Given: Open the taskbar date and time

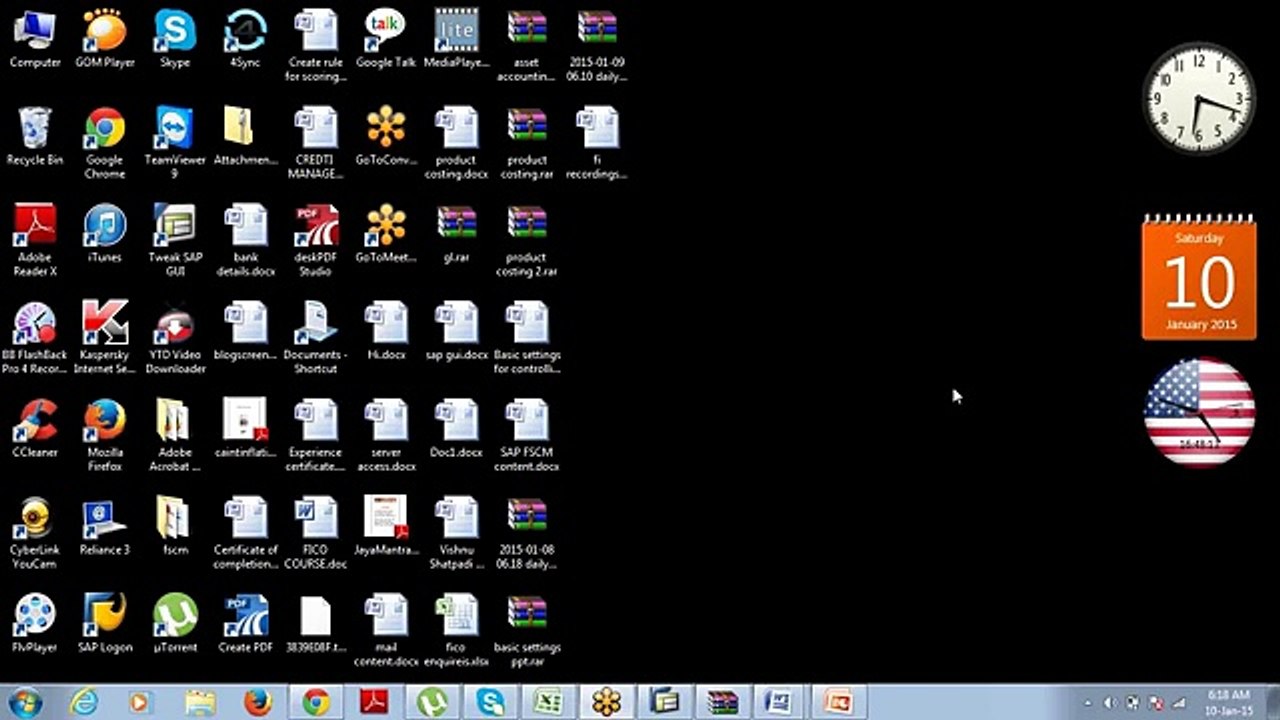Looking at the screenshot, I should tap(1228, 702).
